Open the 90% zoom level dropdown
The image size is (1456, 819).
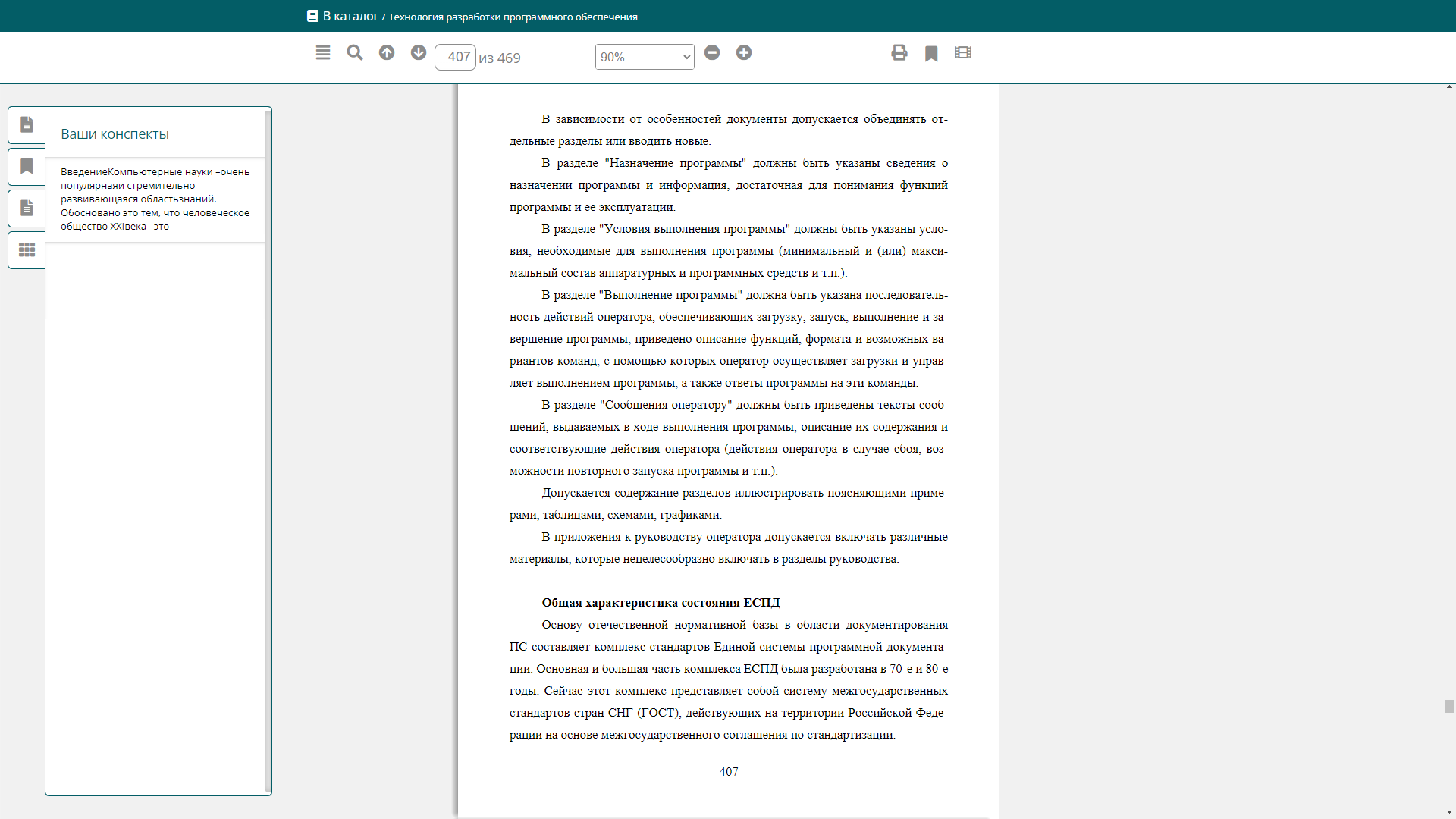point(645,57)
